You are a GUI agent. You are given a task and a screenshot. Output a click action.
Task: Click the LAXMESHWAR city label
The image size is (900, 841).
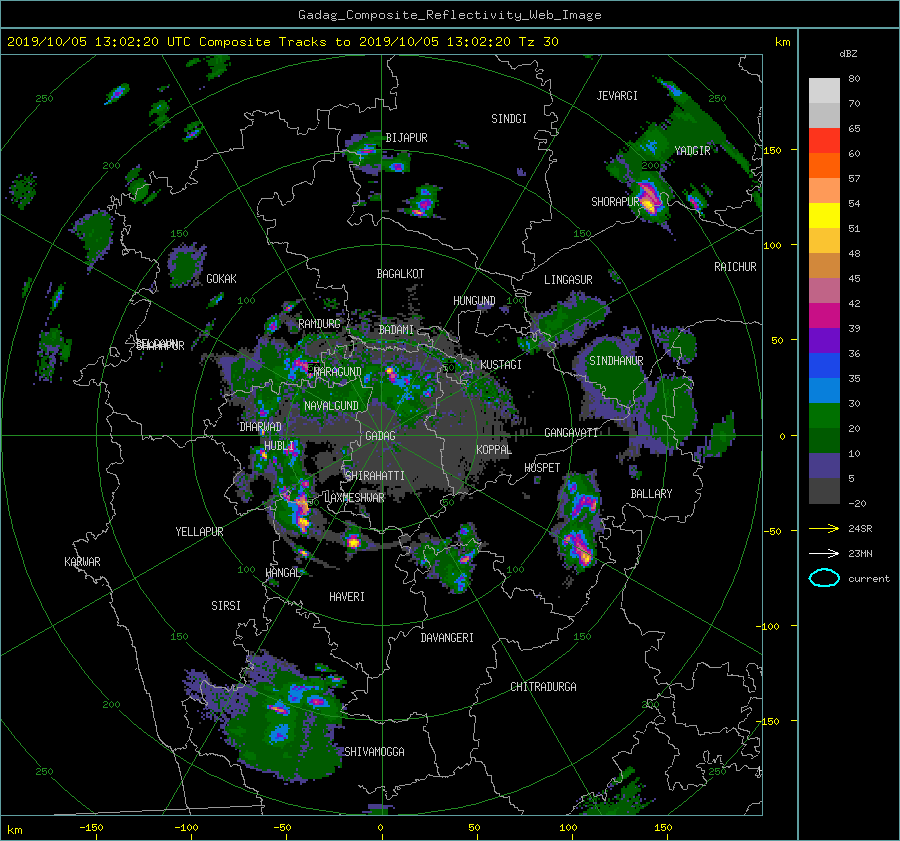[354, 498]
